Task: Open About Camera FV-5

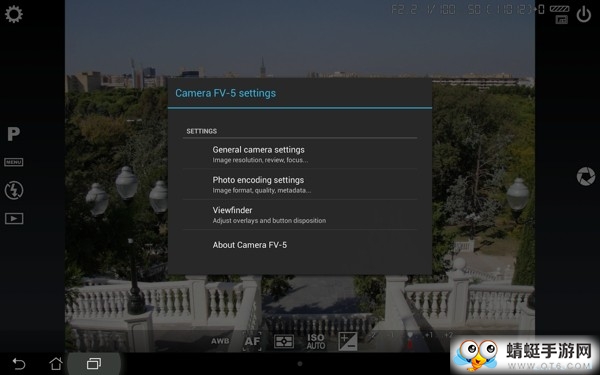Action: (300, 245)
